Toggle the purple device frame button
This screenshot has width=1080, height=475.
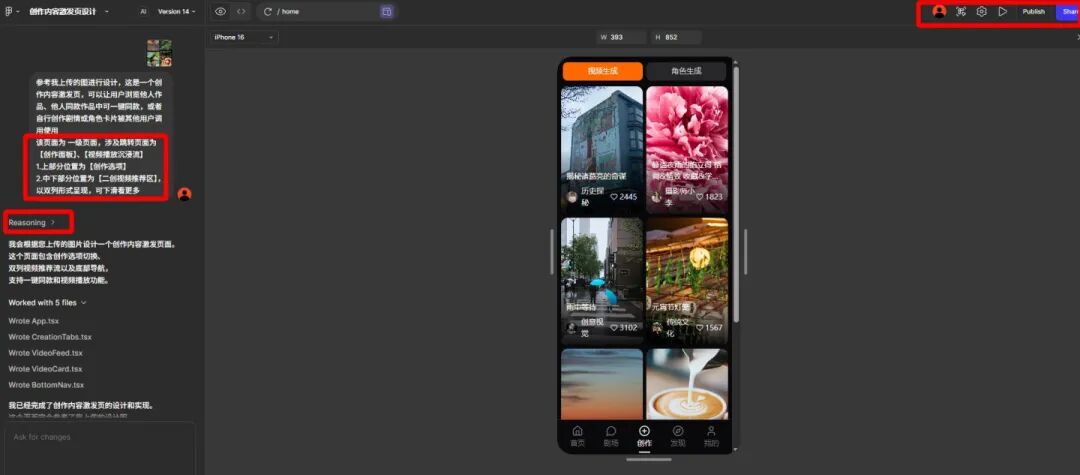click(x=387, y=12)
